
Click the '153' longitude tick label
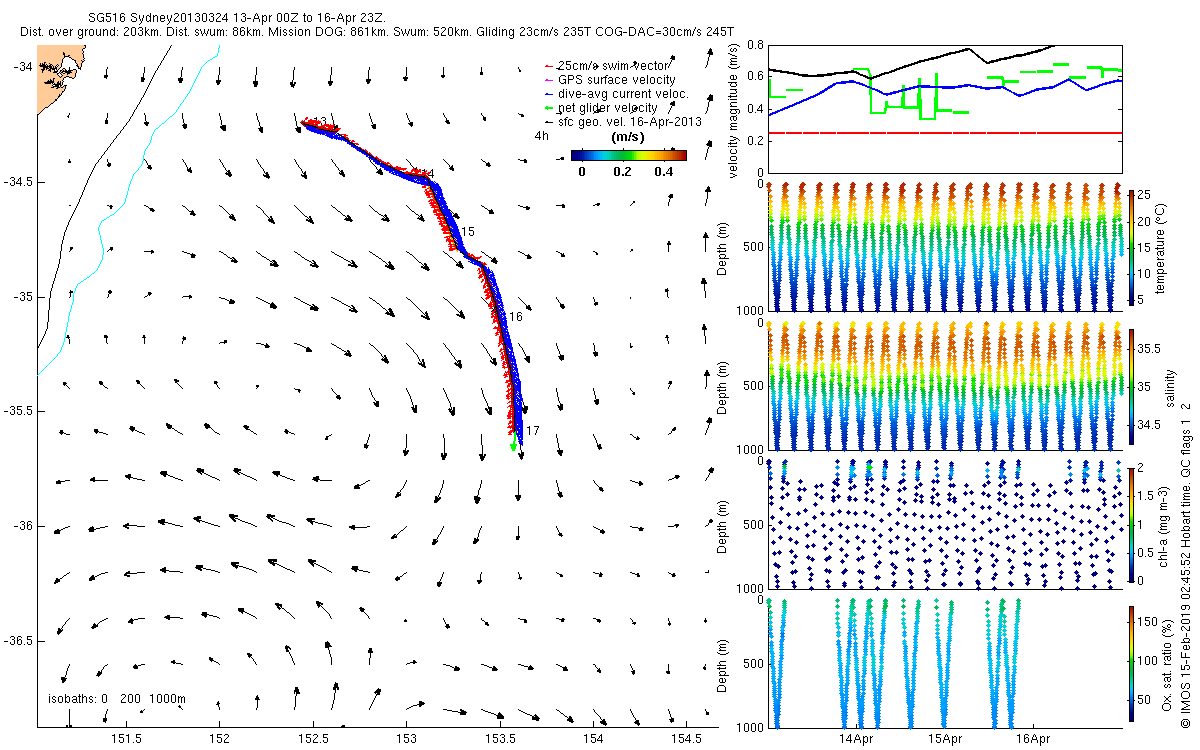pyautogui.click(x=407, y=739)
